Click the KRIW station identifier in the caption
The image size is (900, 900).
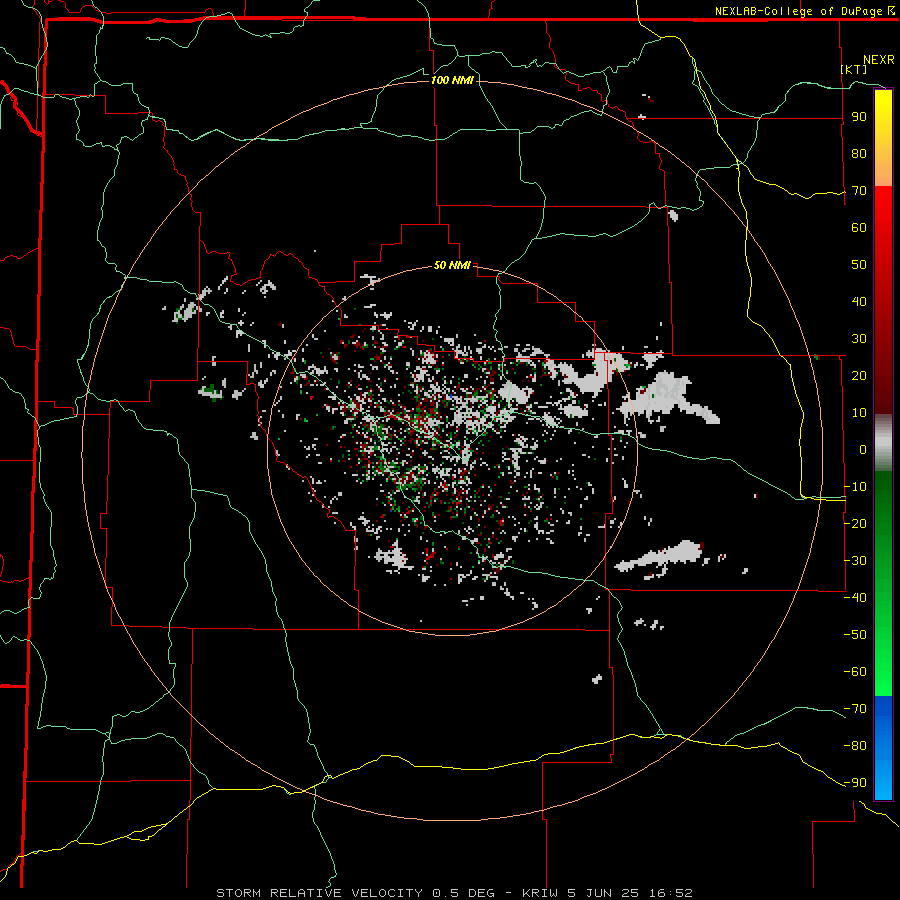pyautogui.click(x=542, y=893)
